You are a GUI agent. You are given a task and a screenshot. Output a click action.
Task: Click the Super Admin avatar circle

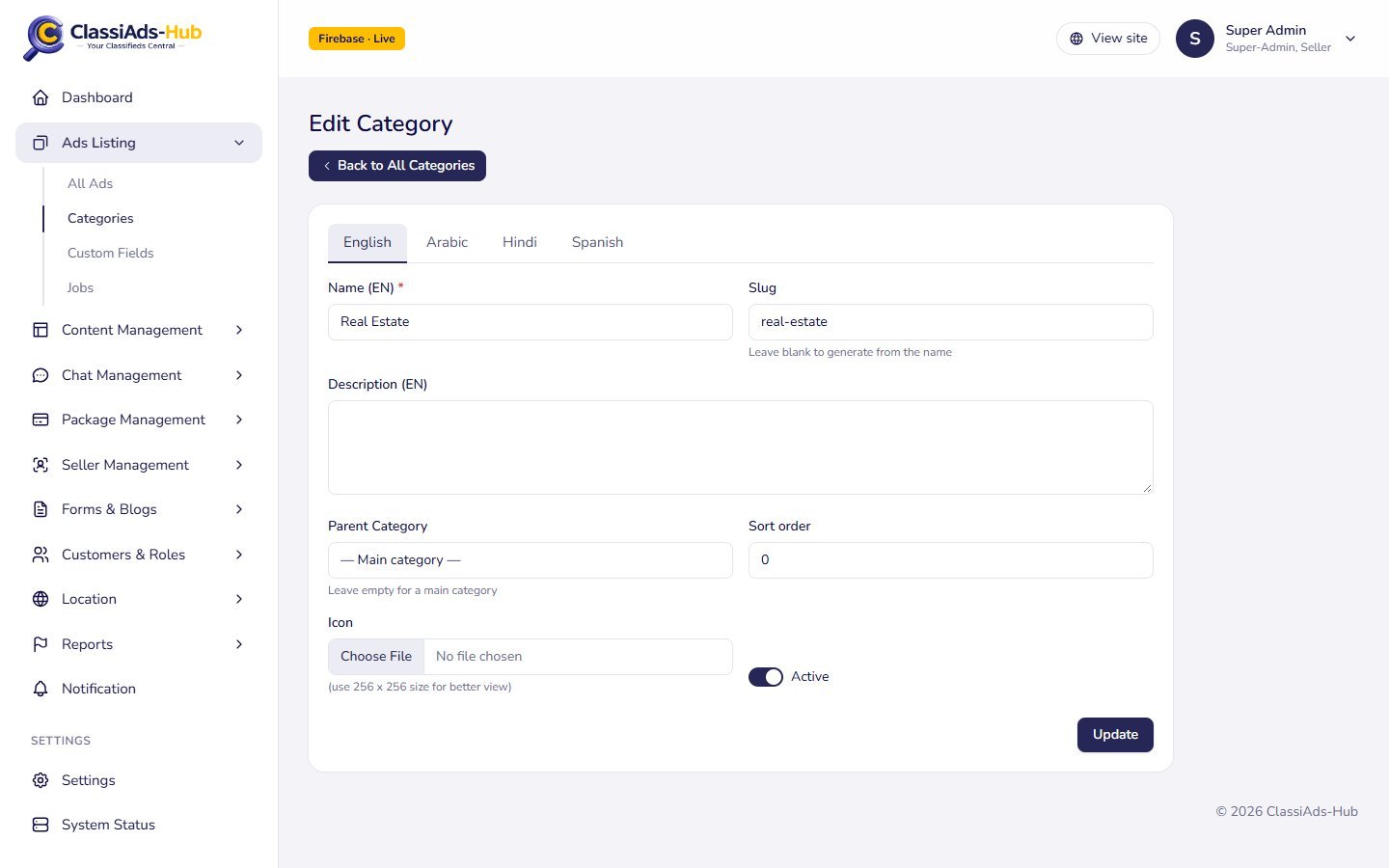pyautogui.click(x=1195, y=39)
